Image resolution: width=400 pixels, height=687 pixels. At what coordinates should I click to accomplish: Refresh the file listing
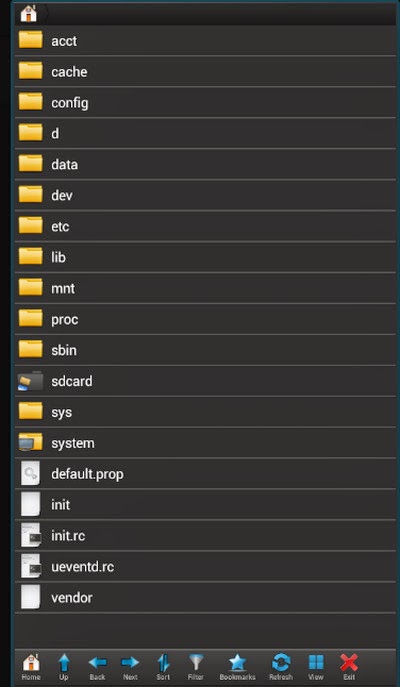[x=281, y=666]
